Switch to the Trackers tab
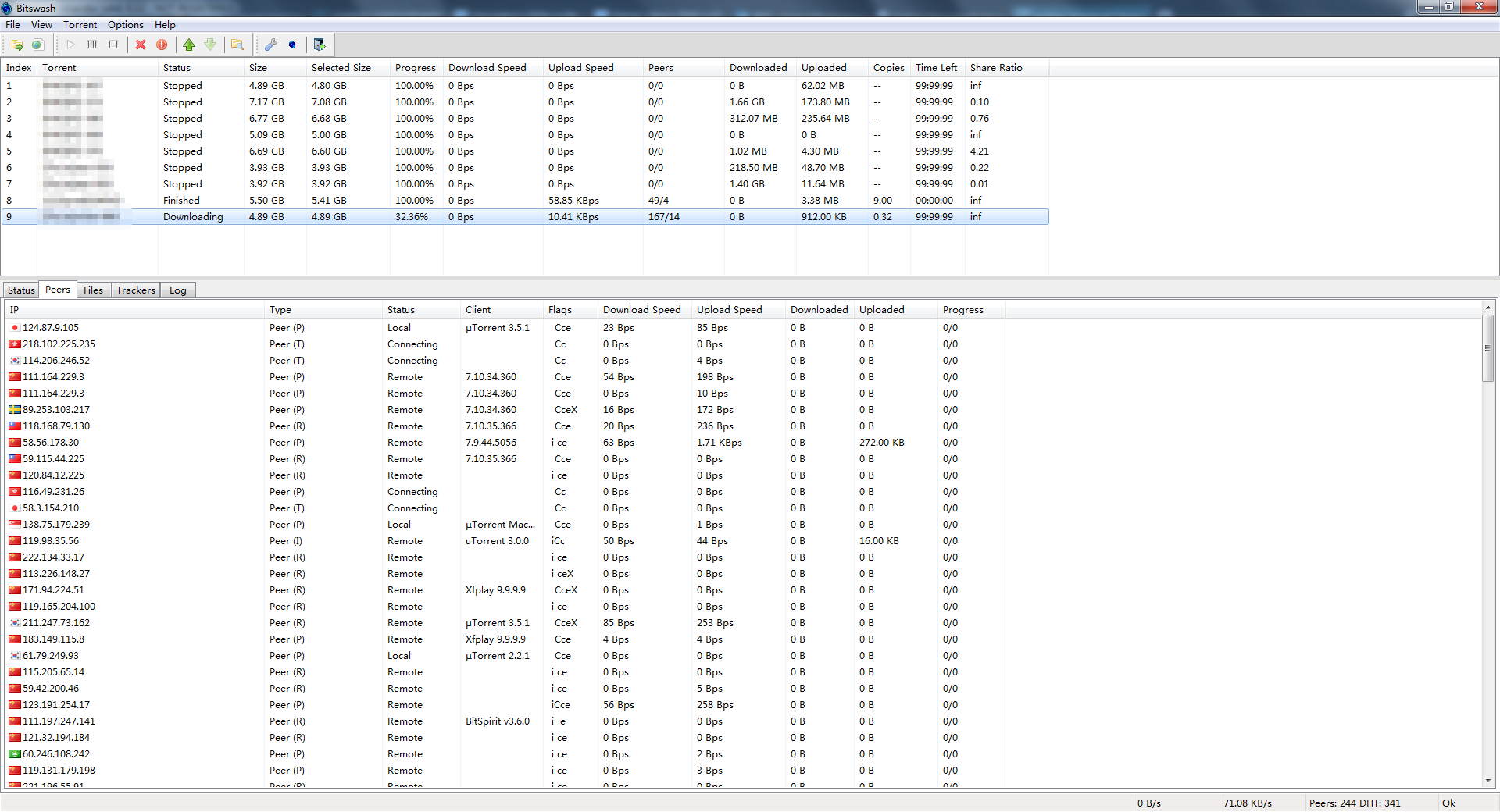This screenshot has width=1500, height=812. [135, 290]
